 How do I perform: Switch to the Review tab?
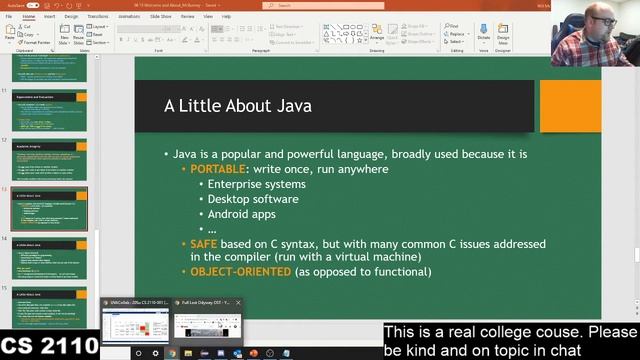(x=188, y=17)
